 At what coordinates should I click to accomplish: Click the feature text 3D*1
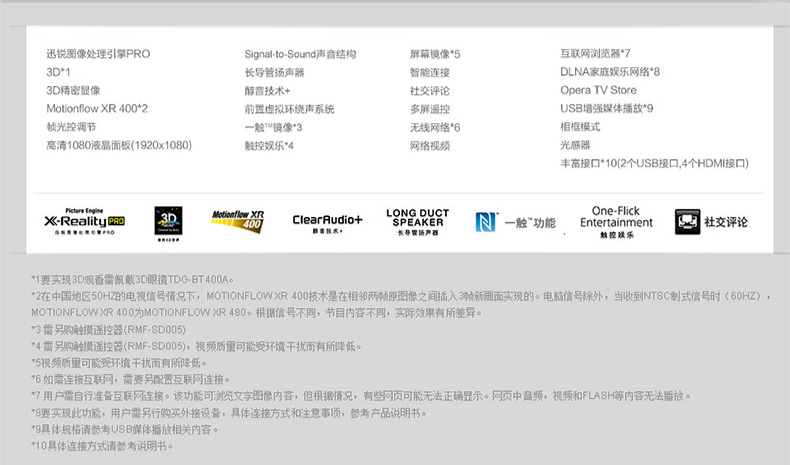tap(58, 72)
